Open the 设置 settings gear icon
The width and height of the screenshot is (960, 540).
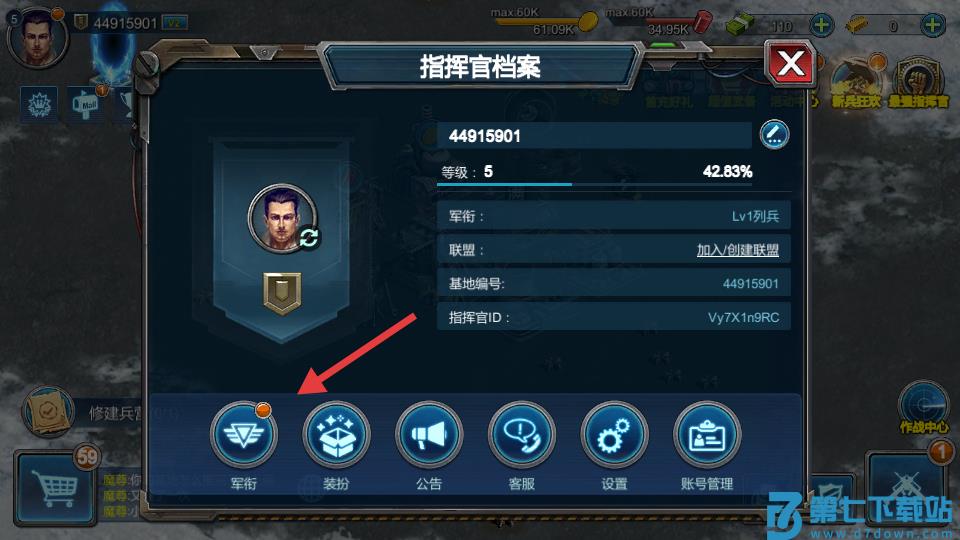pyautogui.click(x=614, y=435)
